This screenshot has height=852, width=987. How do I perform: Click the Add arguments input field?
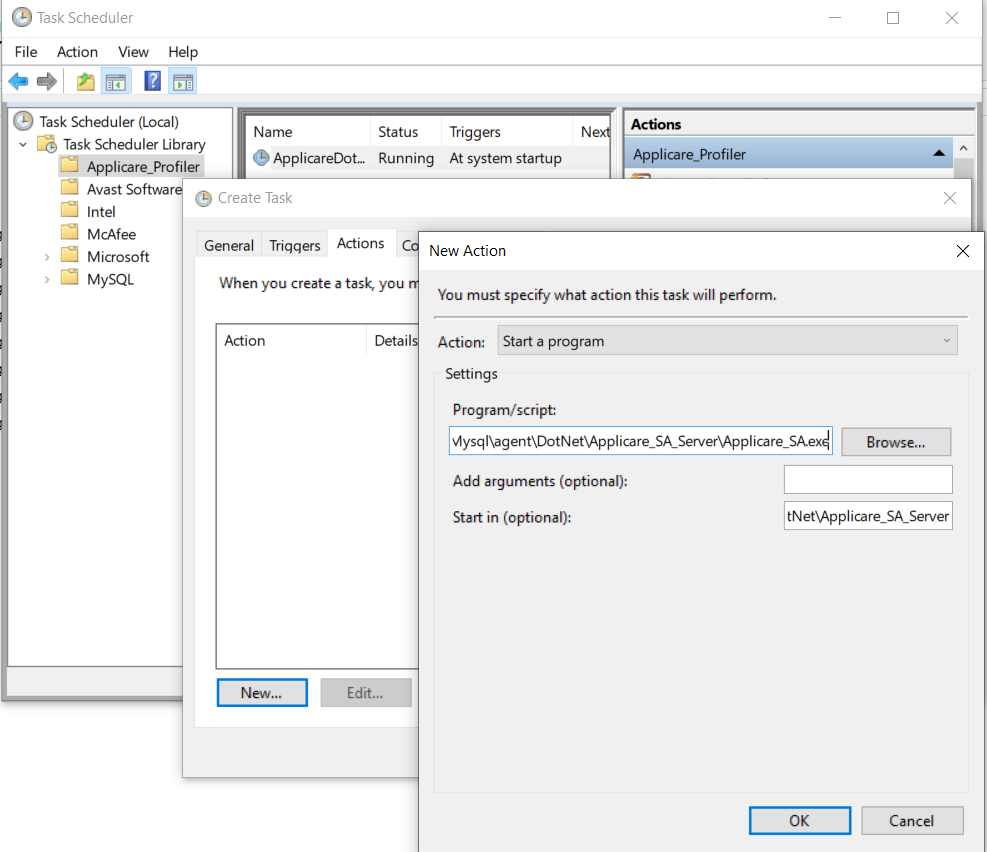[867, 480]
